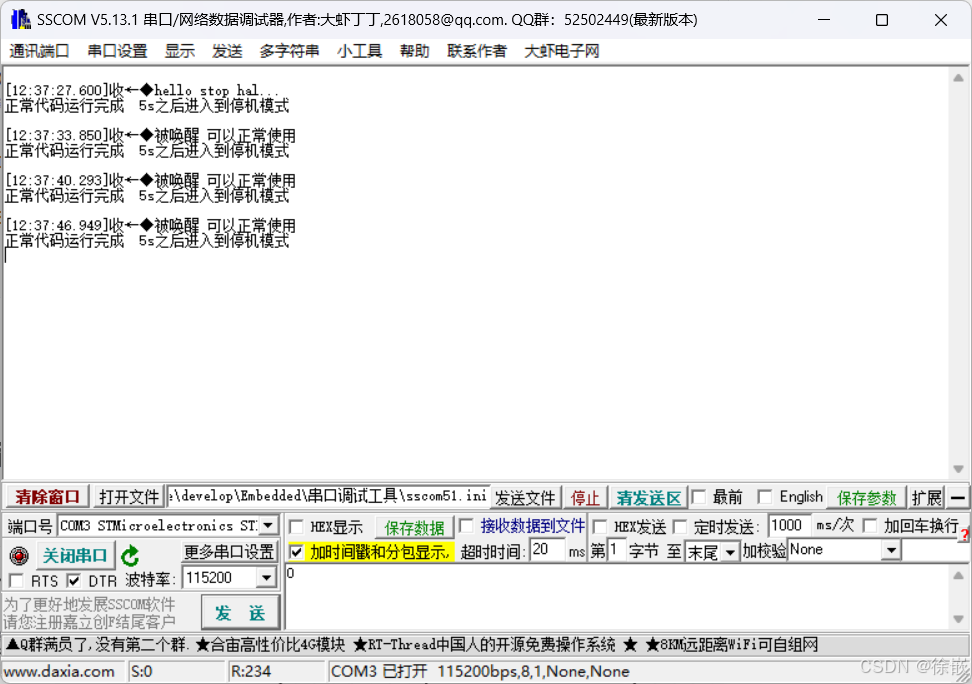972x684 pixels.
Task: Disable 加时间戳和分包显示 option
Action: pyautogui.click(x=297, y=550)
